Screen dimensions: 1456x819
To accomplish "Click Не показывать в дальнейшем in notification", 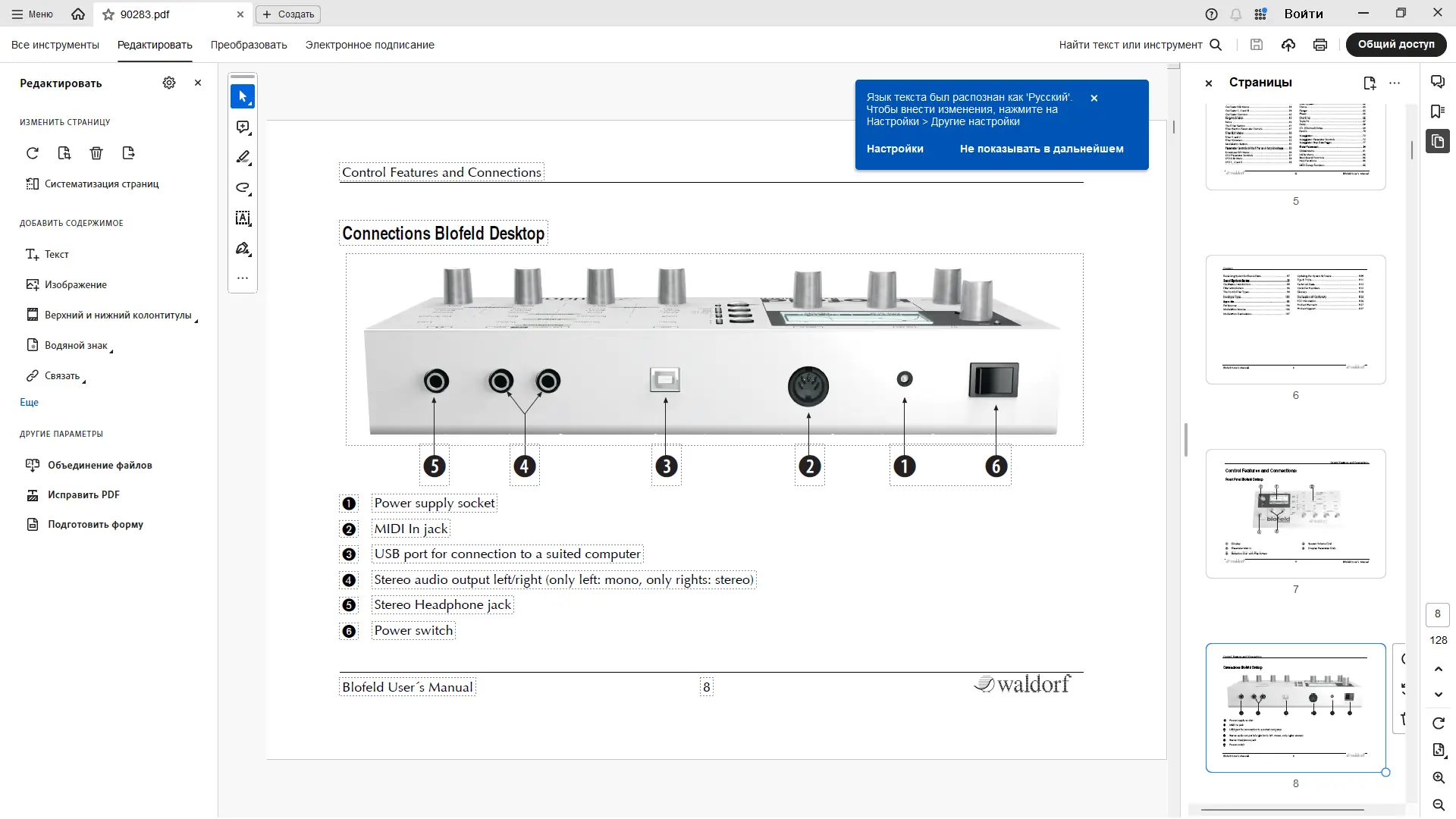I will click(x=1041, y=149).
